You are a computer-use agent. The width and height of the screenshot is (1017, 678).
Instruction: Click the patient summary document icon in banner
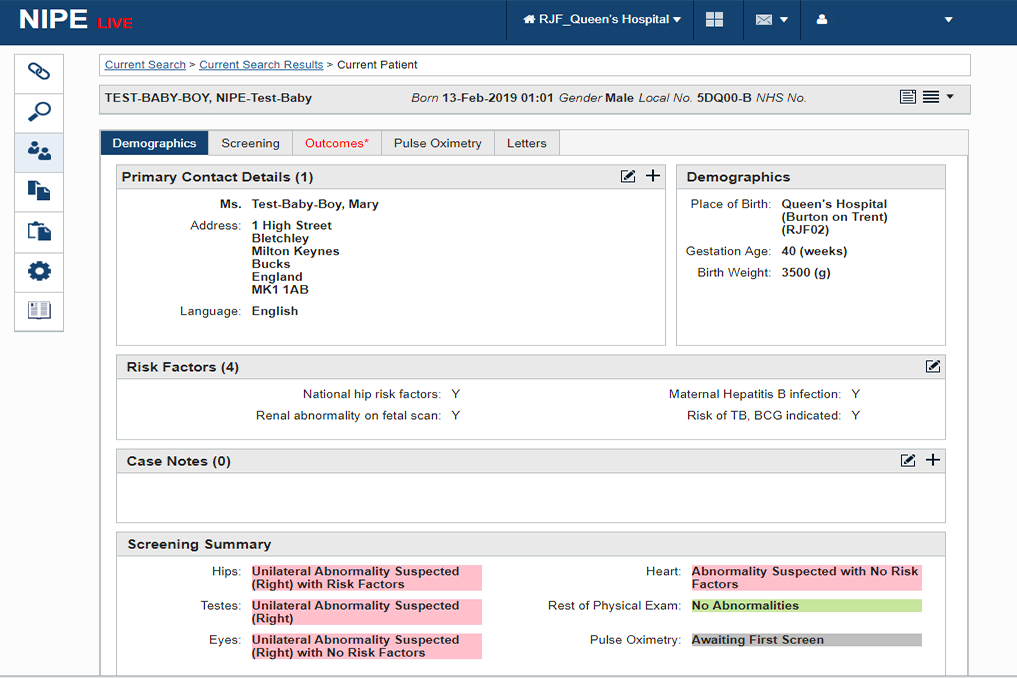click(908, 97)
